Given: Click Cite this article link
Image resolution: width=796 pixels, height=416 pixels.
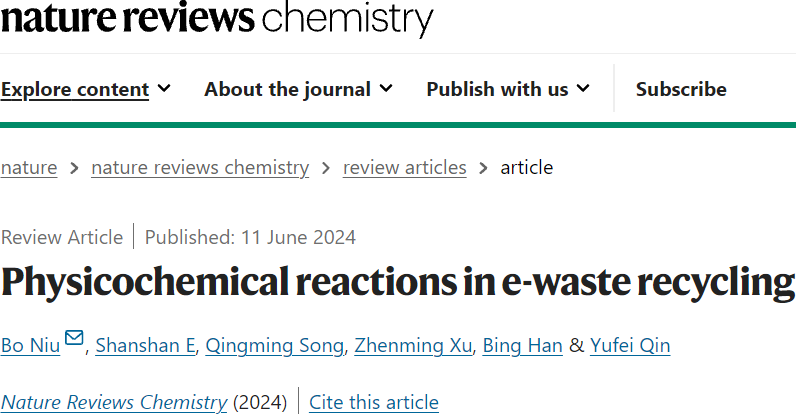Looking at the screenshot, I should pos(374,402).
